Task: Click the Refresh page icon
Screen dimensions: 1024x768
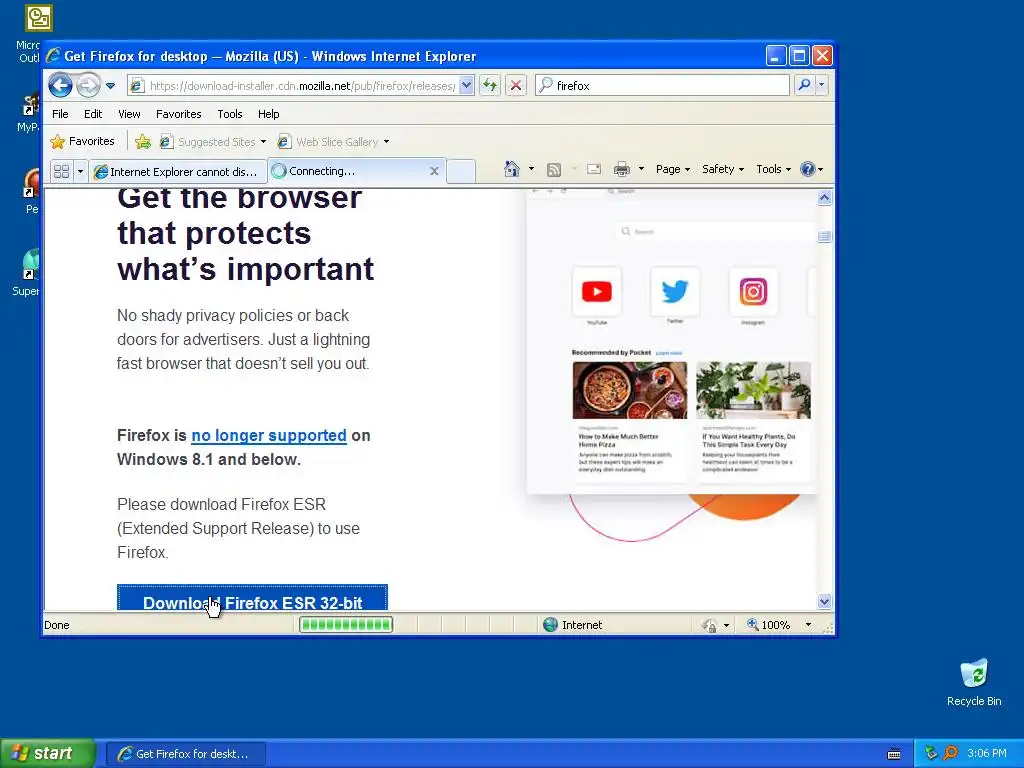Action: point(490,85)
